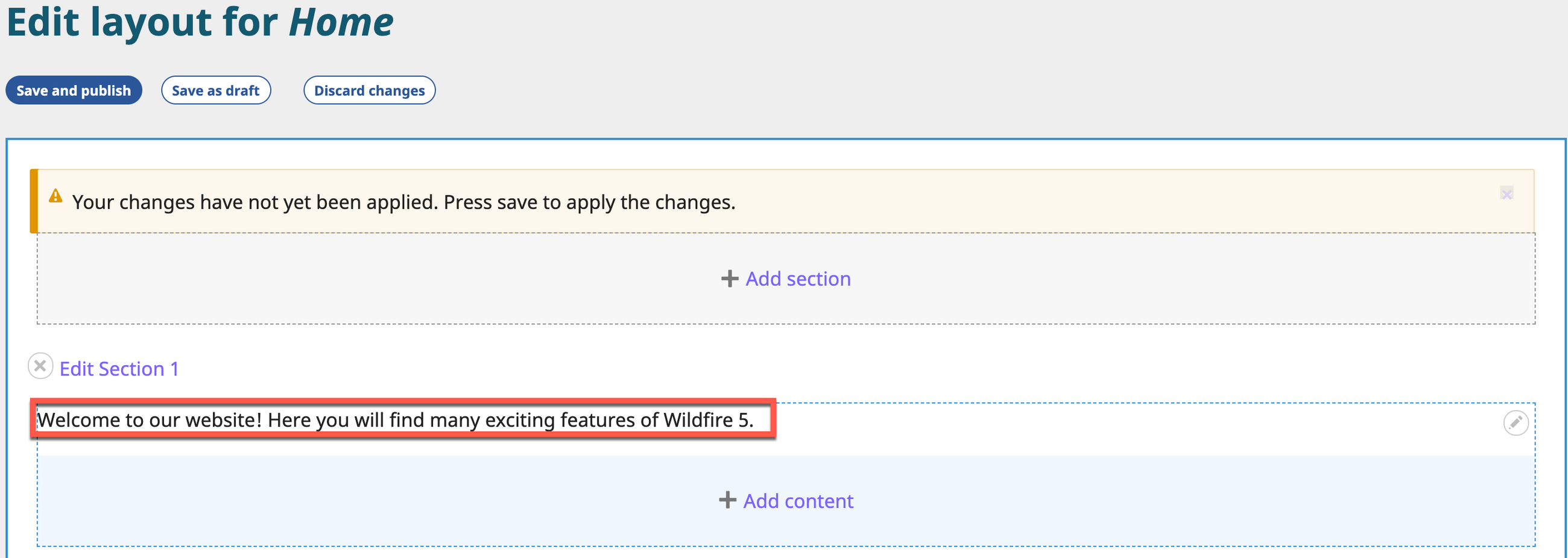Click the orange warning triangle icon

(x=55, y=196)
